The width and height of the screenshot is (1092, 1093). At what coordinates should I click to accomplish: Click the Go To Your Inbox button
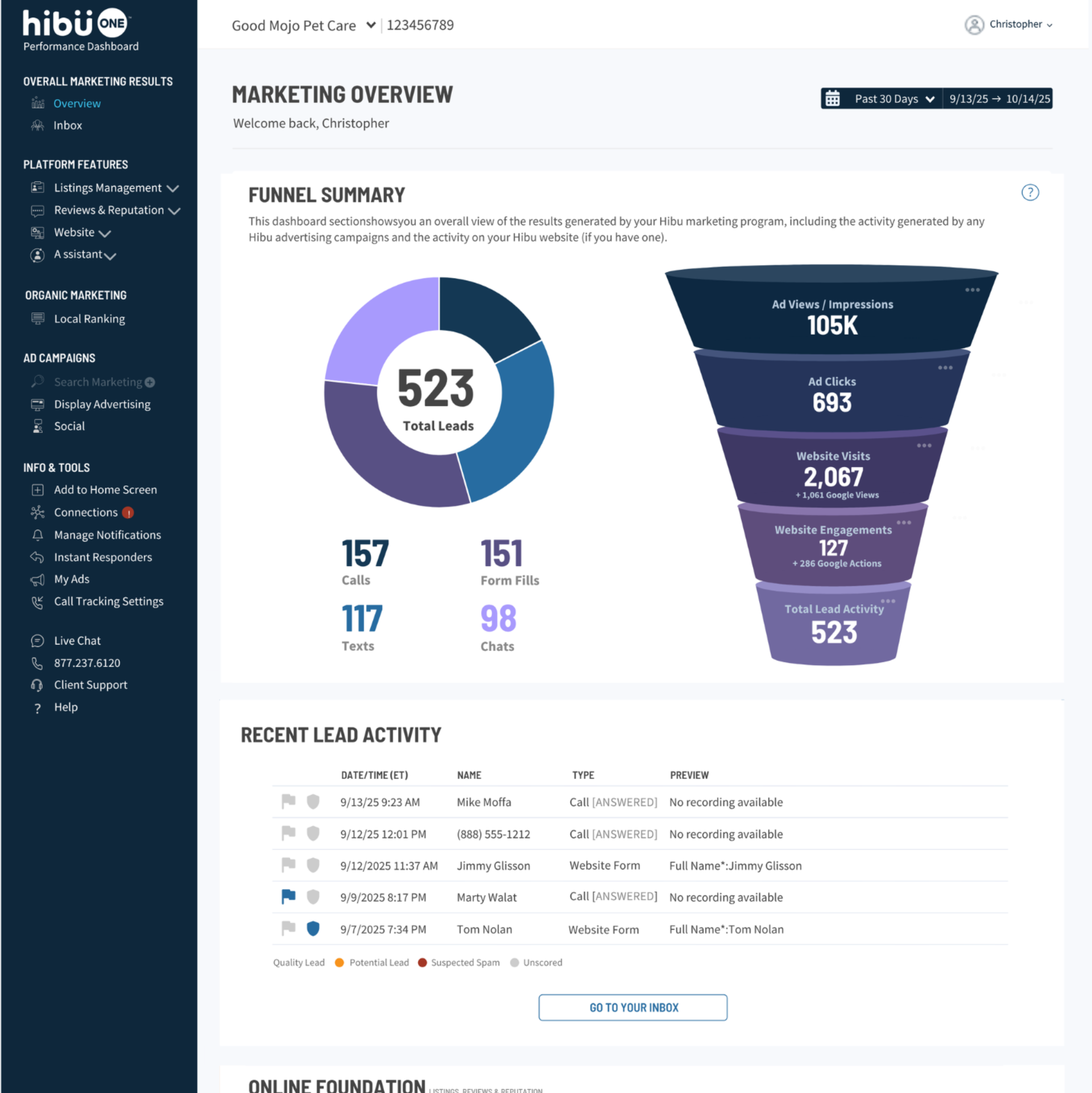point(633,1008)
